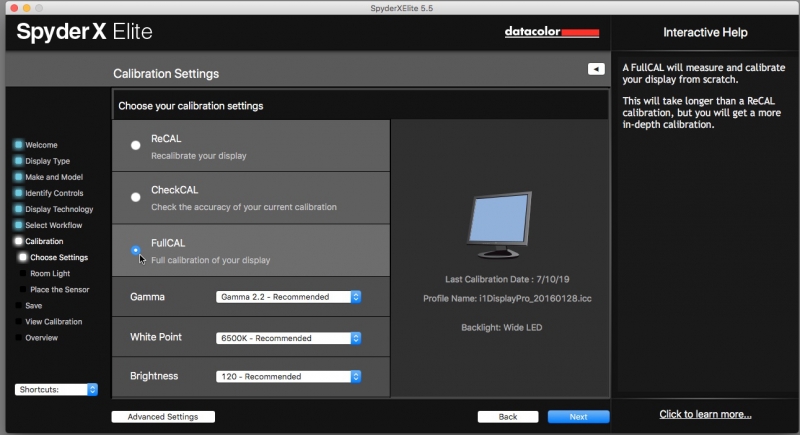
Task: Select the FullCAL radio button
Action: pyautogui.click(x=135, y=250)
